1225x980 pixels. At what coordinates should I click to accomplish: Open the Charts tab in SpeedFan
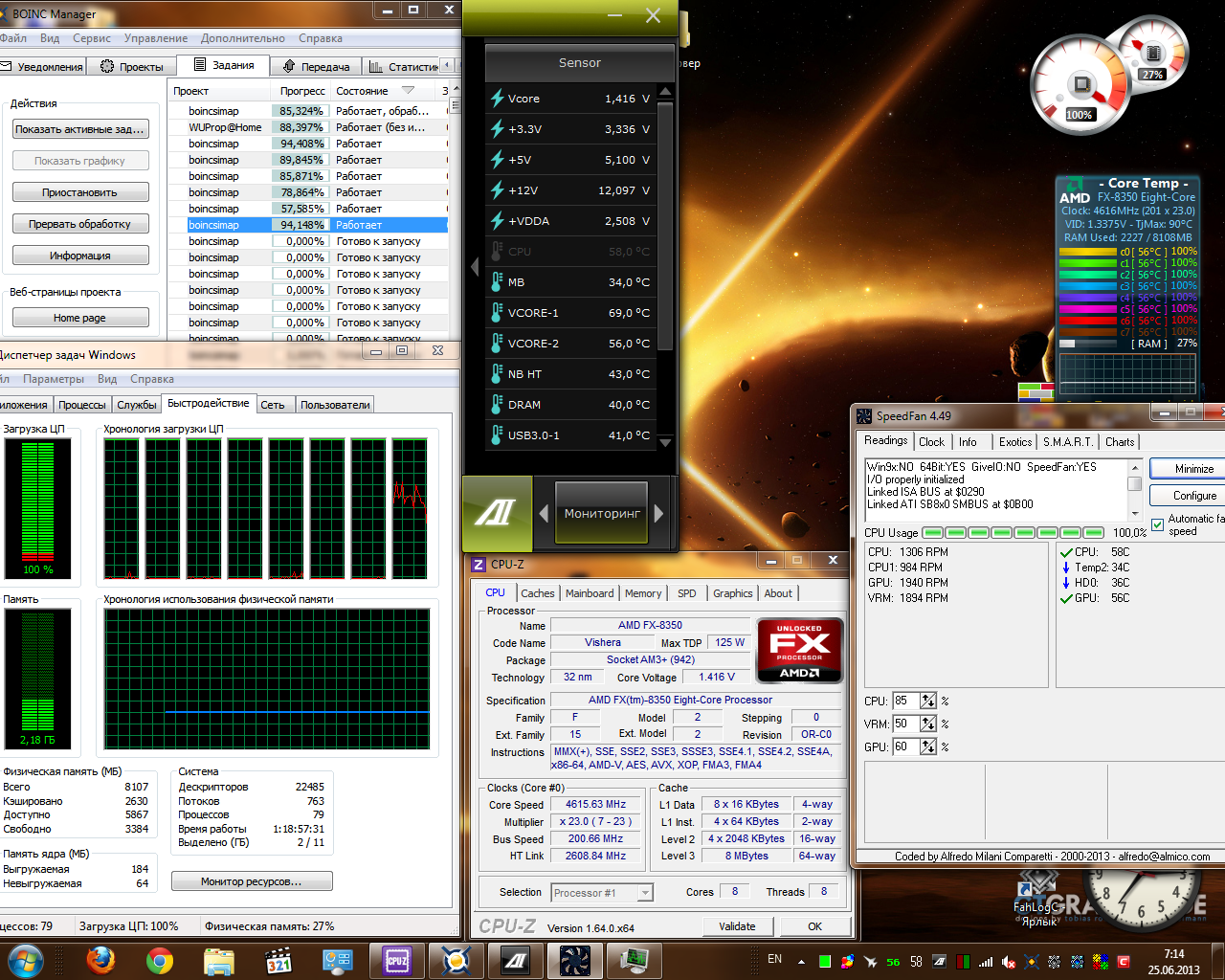1120,442
